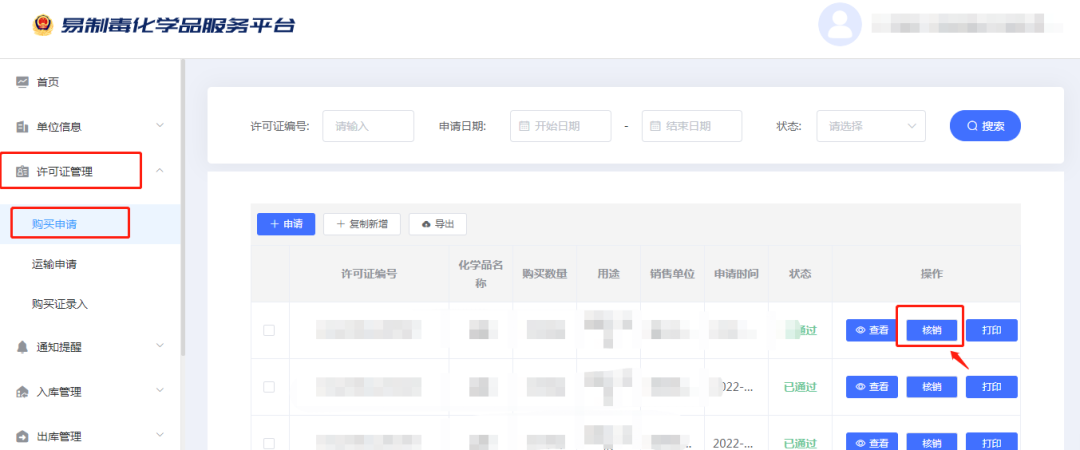1080x450 pixels.
Task: Click the 单位信息 building icon
Action: pyautogui.click(x=23, y=127)
